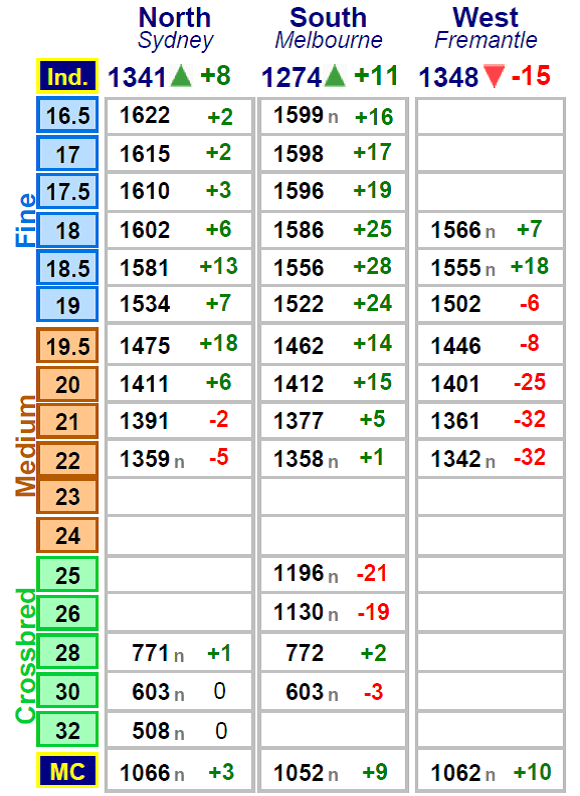Click the green up arrow beside North 1341
This screenshot has width=580, height=796.
(181, 76)
